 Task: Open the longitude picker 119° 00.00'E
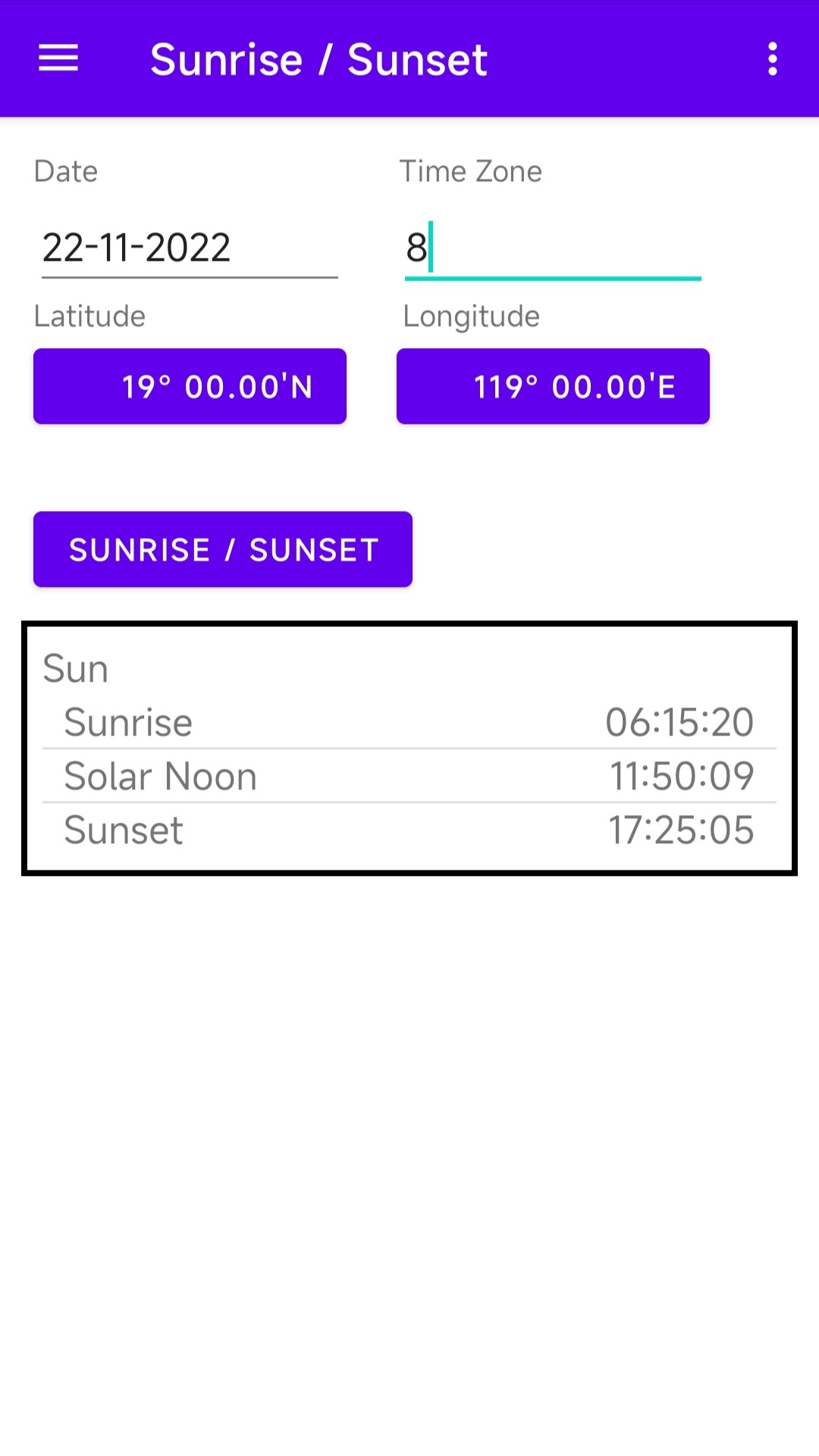[553, 386]
